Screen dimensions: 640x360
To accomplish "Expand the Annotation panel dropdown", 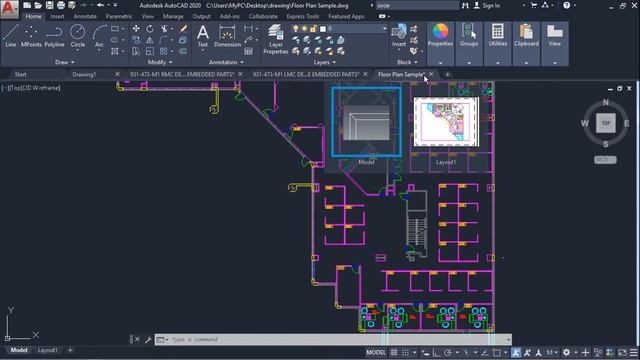I will (x=226, y=62).
